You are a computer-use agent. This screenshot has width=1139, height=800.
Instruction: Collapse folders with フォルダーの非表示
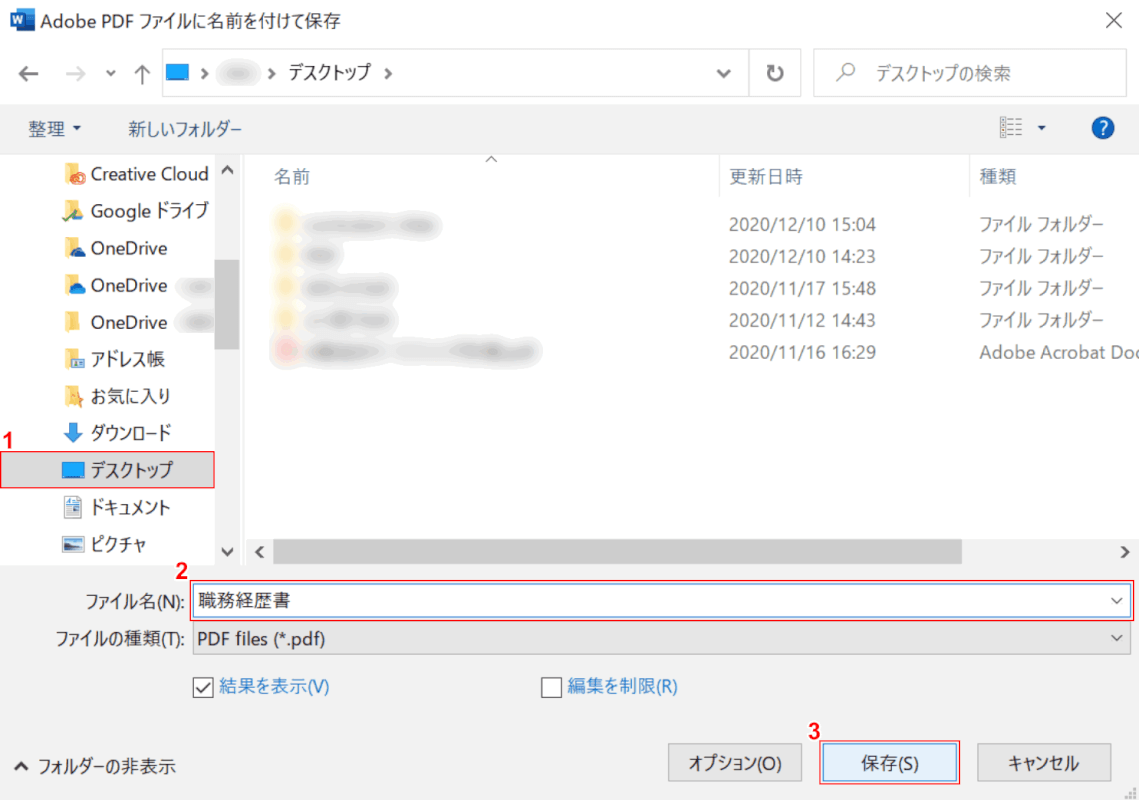[95, 766]
